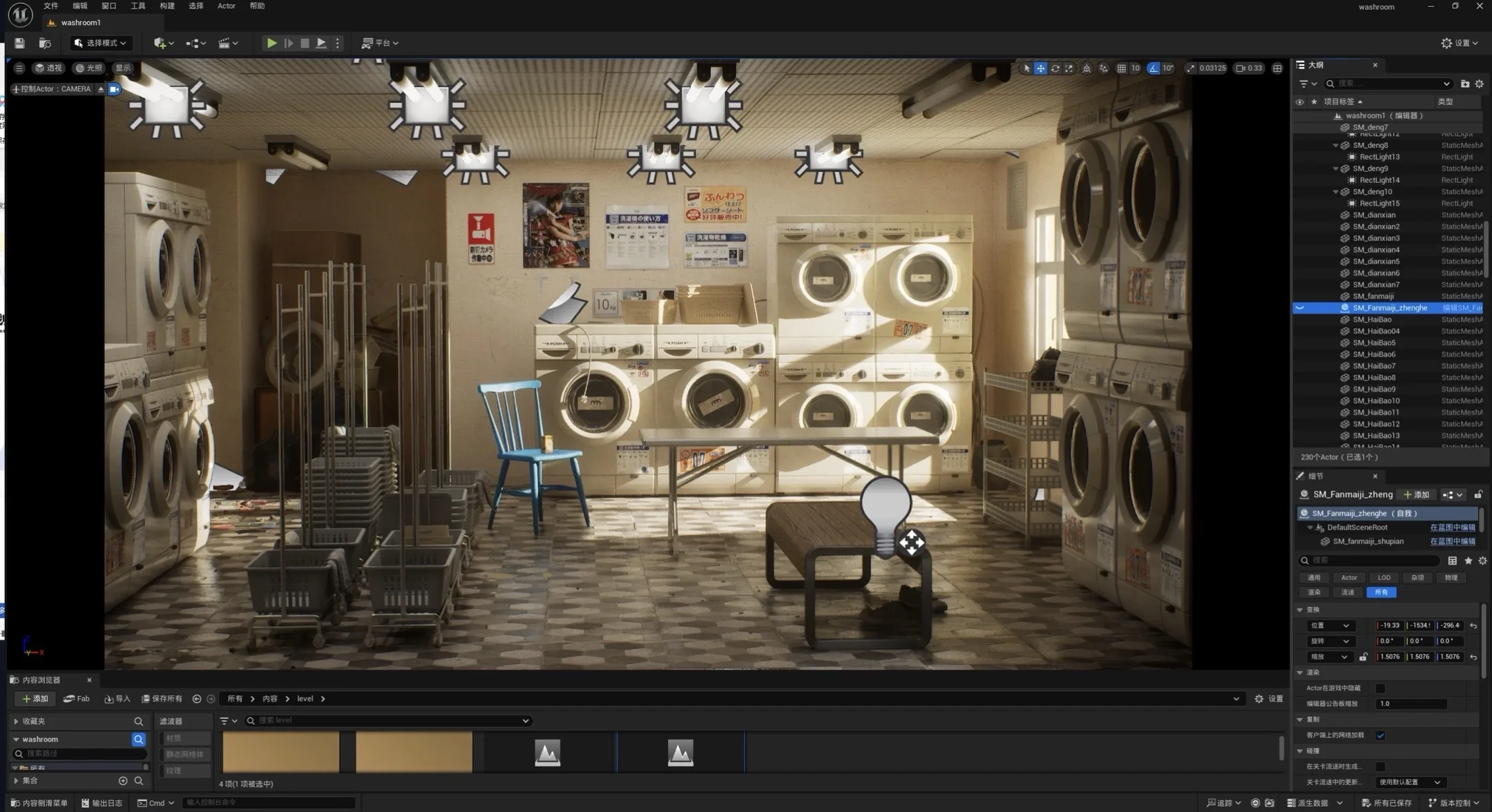Screen dimensions: 1492x812
Task: Open the Blueprint options dropdown in Details
Action: 1453,494
